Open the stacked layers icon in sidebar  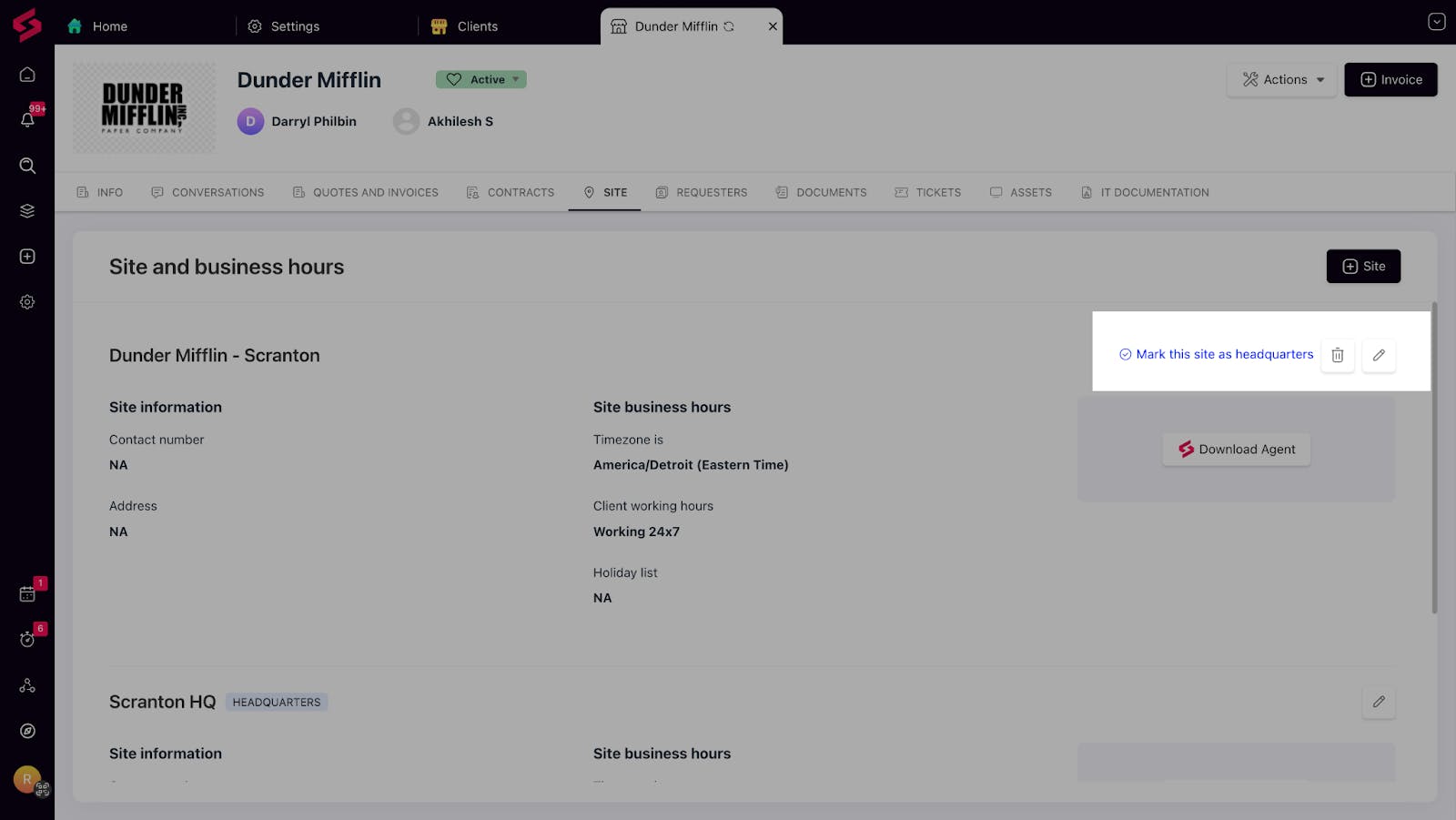pos(27,211)
